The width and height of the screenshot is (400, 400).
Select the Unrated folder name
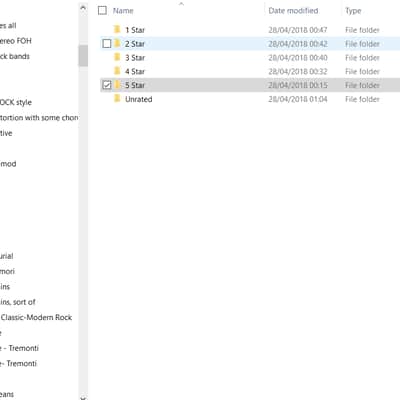(x=139, y=99)
